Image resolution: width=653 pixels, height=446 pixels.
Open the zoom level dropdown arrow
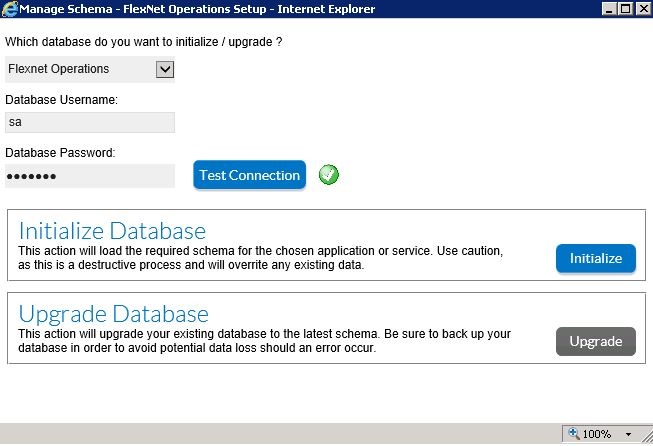pyautogui.click(x=628, y=434)
